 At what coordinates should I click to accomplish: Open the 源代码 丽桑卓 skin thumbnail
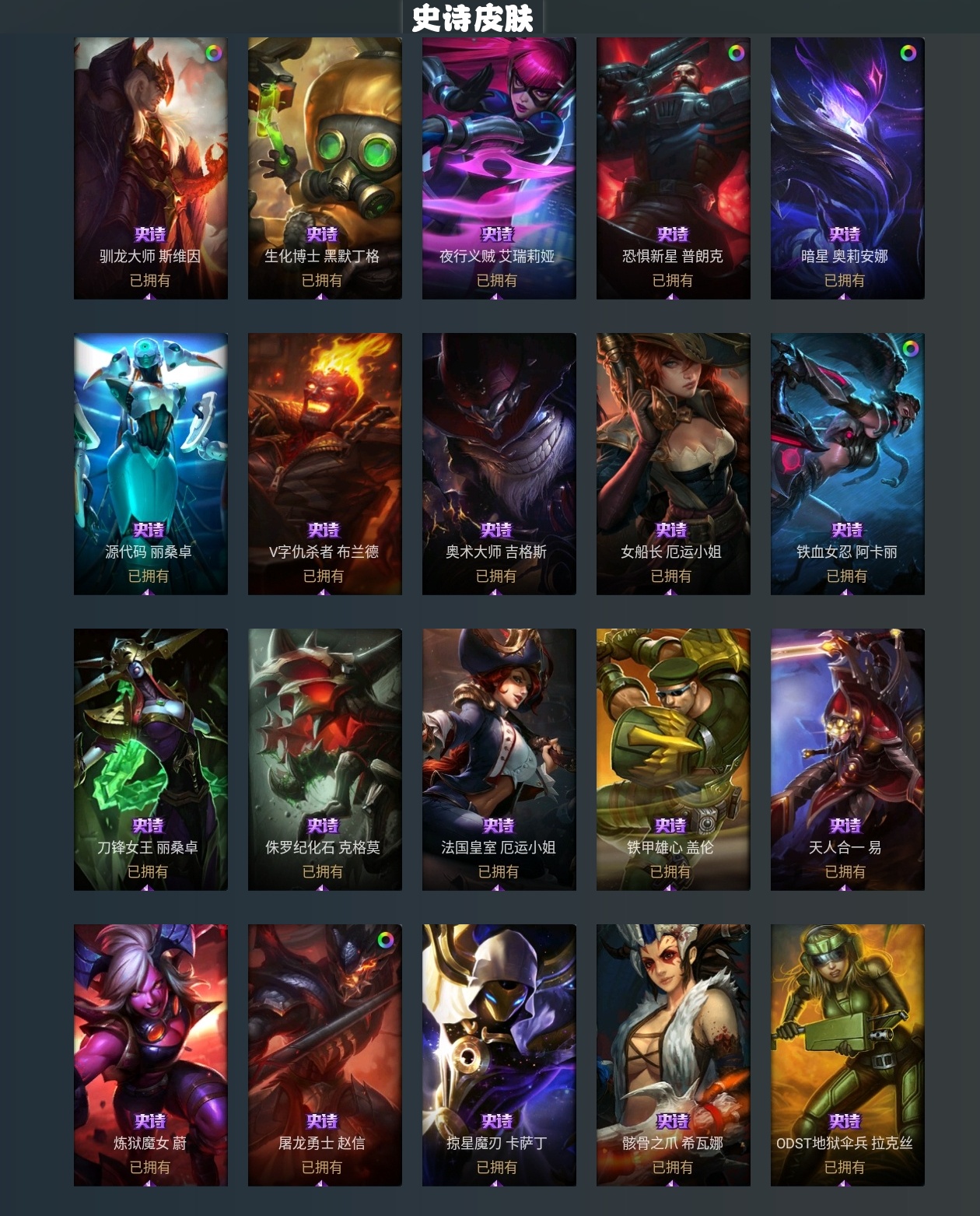[151, 464]
